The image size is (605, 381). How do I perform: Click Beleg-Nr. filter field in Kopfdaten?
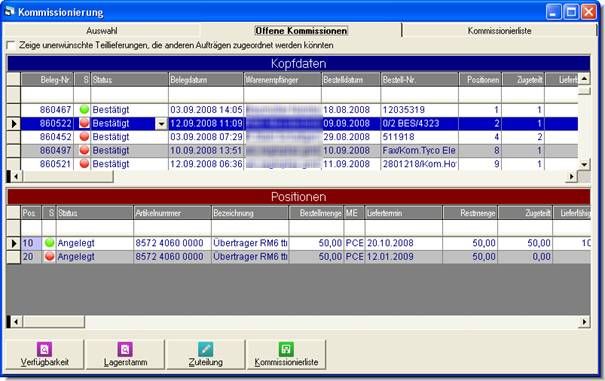[x=47, y=95]
